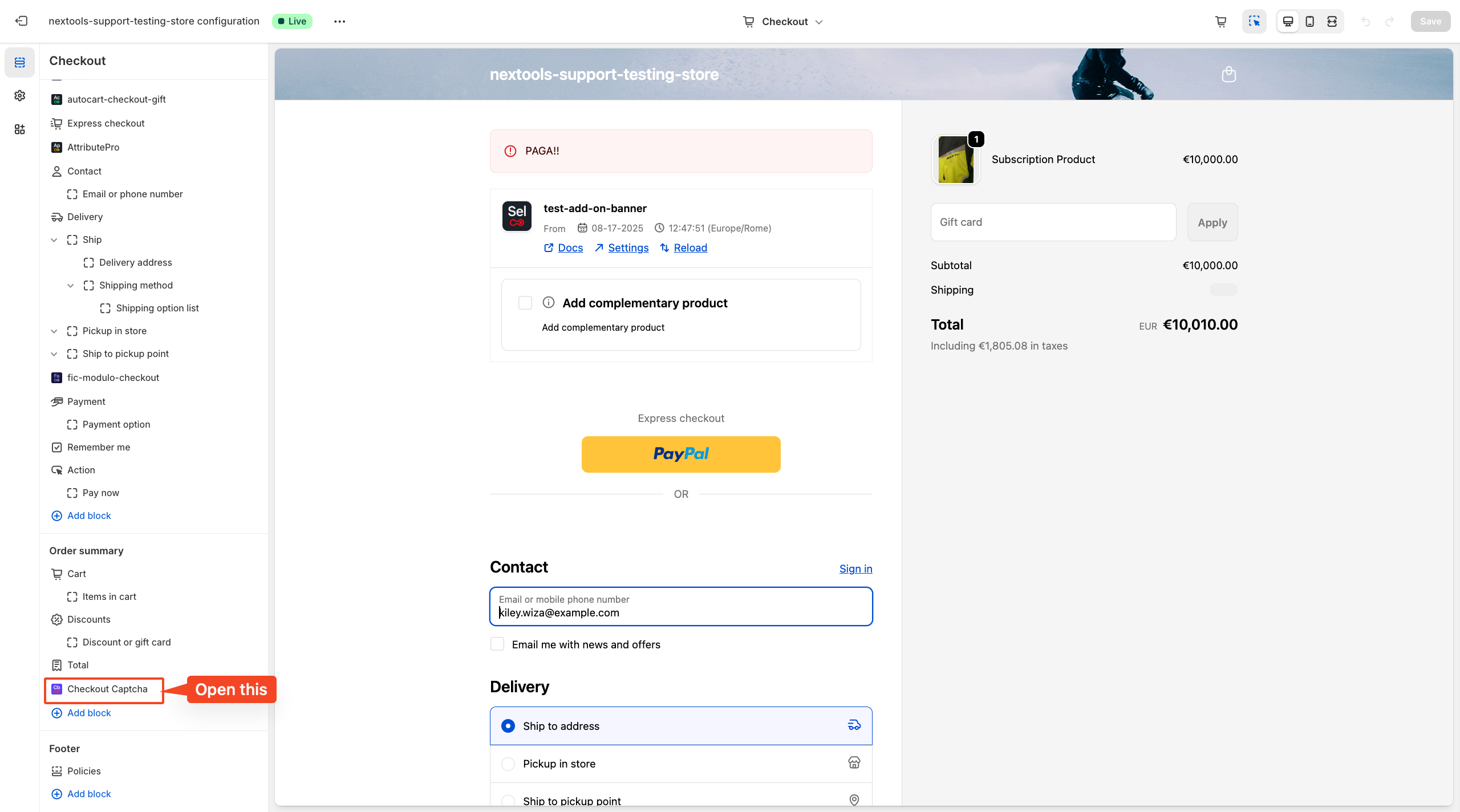This screenshot has height=812, width=1460.
Task: Click the PayPal express checkout button
Action: point(681,454)
